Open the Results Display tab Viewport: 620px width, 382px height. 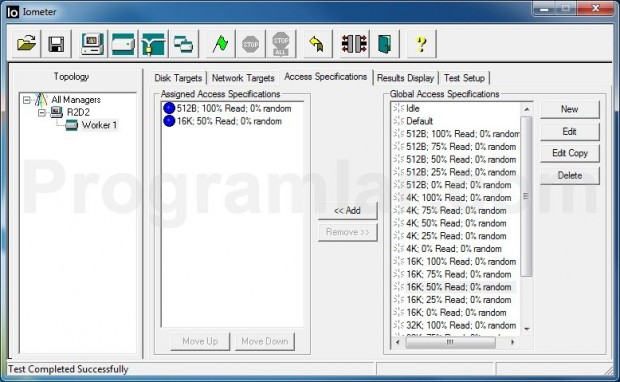[x=406, y=78]
